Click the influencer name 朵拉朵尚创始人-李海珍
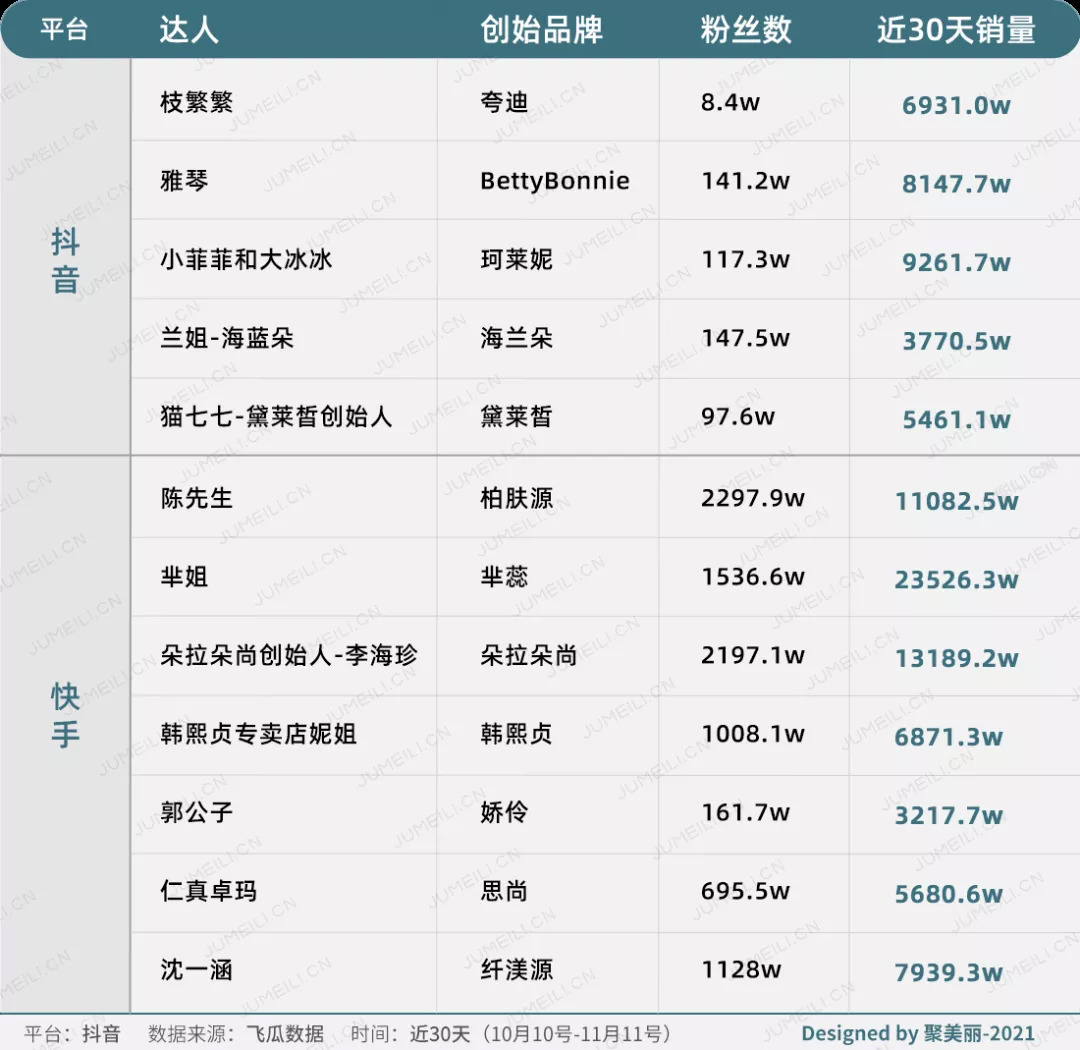 [x=289, y=655]
